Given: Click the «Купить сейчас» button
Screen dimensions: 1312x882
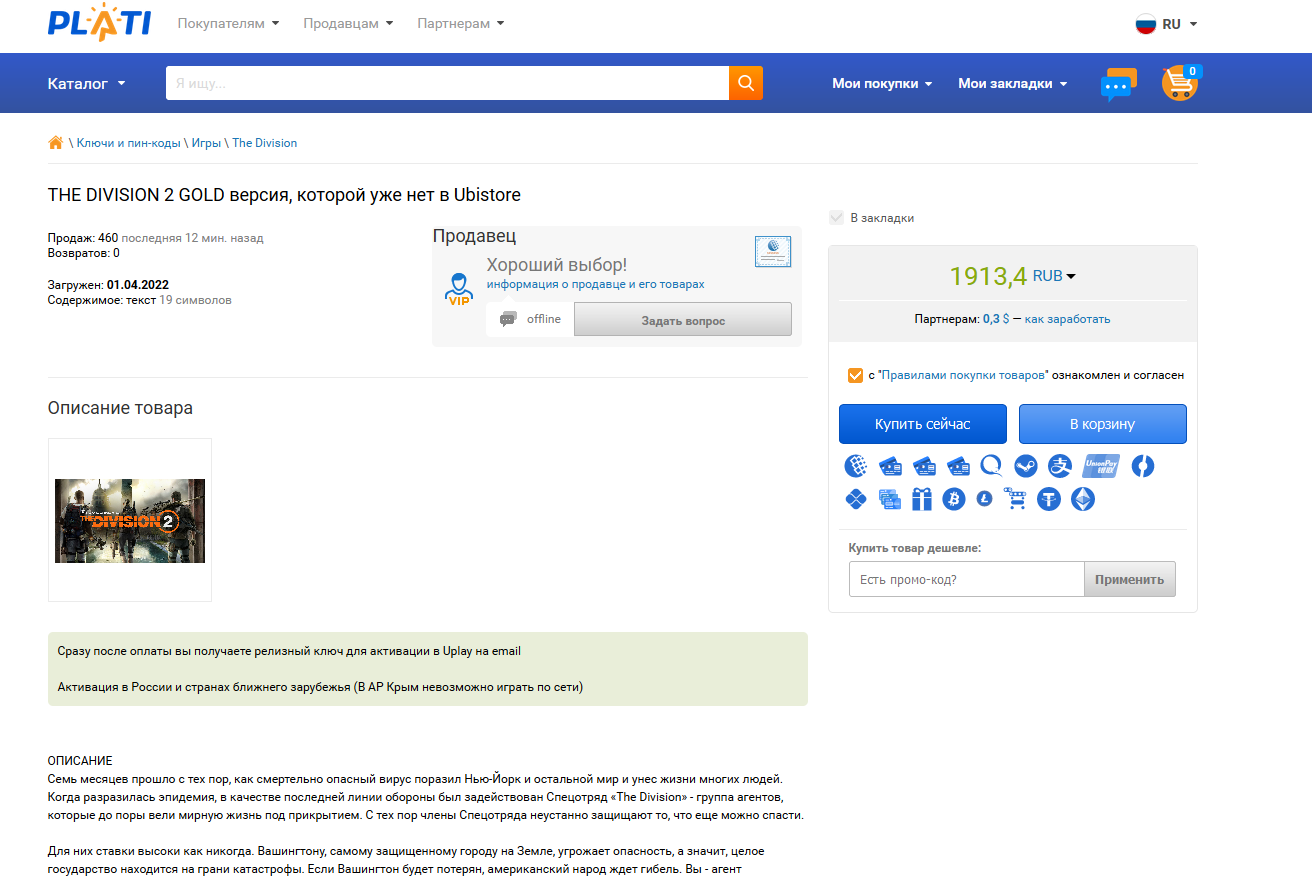Looking at the screenshot, I should (923, 424).
